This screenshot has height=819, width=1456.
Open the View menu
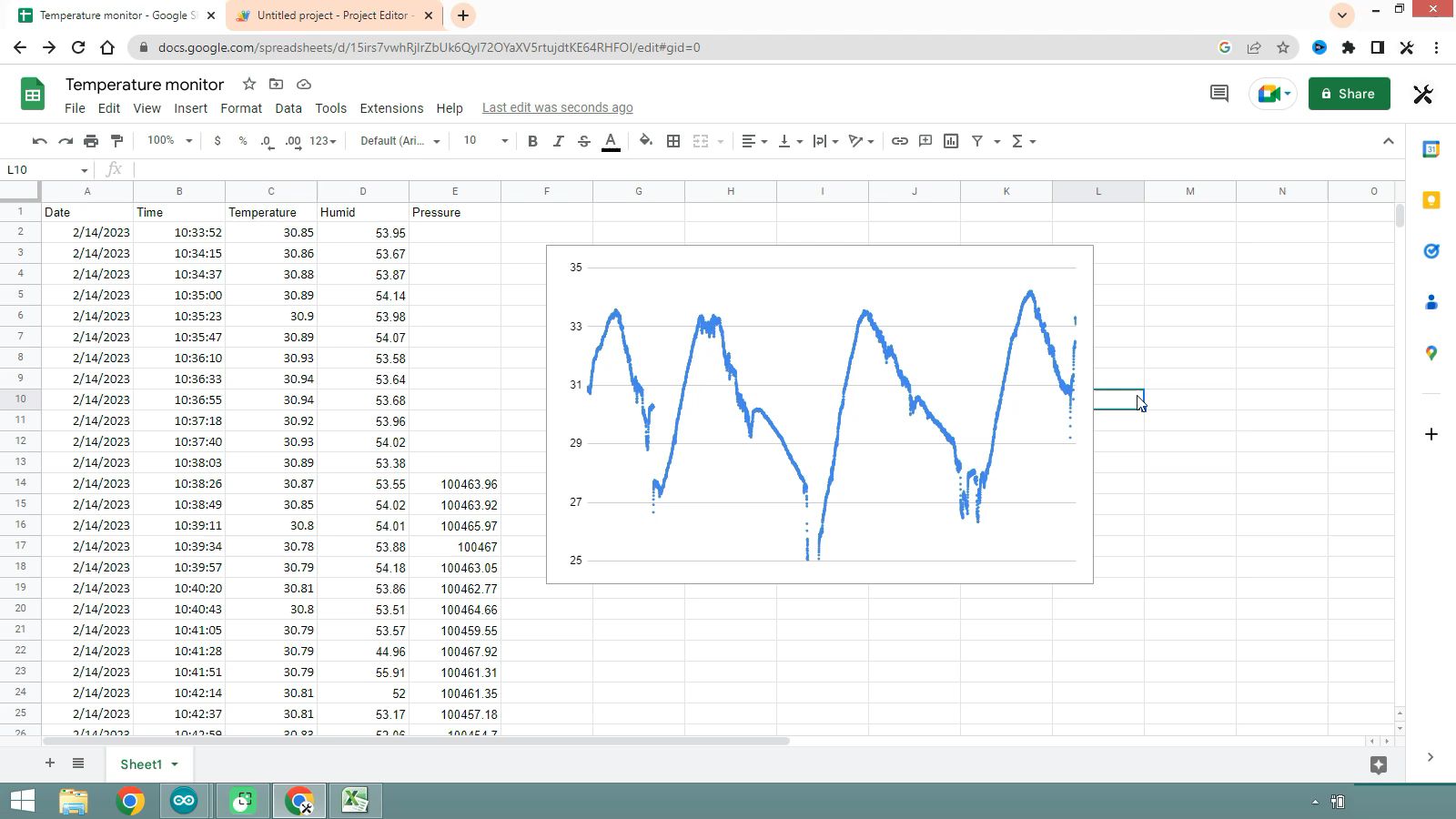(x=147, y=108)
